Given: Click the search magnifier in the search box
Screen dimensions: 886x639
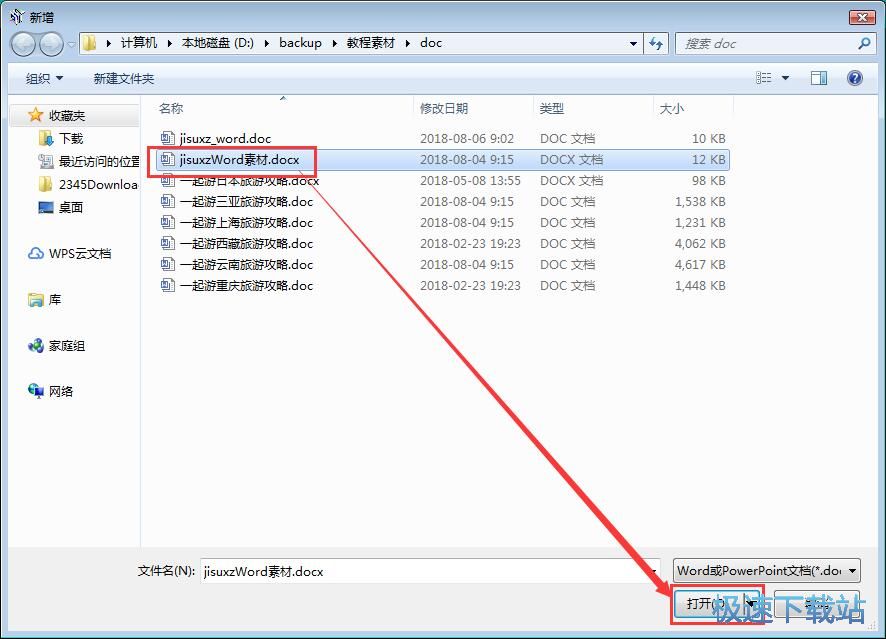Looking at the screenshot, I should (x=864, y=43).
